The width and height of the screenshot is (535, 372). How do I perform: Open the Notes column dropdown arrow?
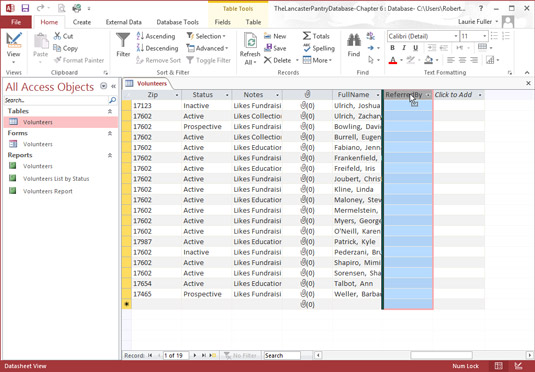[277, 95]
